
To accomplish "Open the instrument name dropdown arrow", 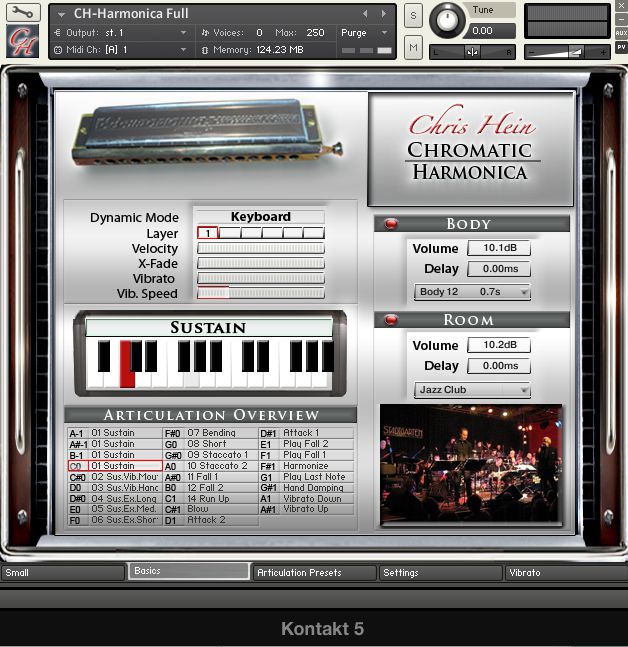I will pyautogui.click(x=61, y=14).
